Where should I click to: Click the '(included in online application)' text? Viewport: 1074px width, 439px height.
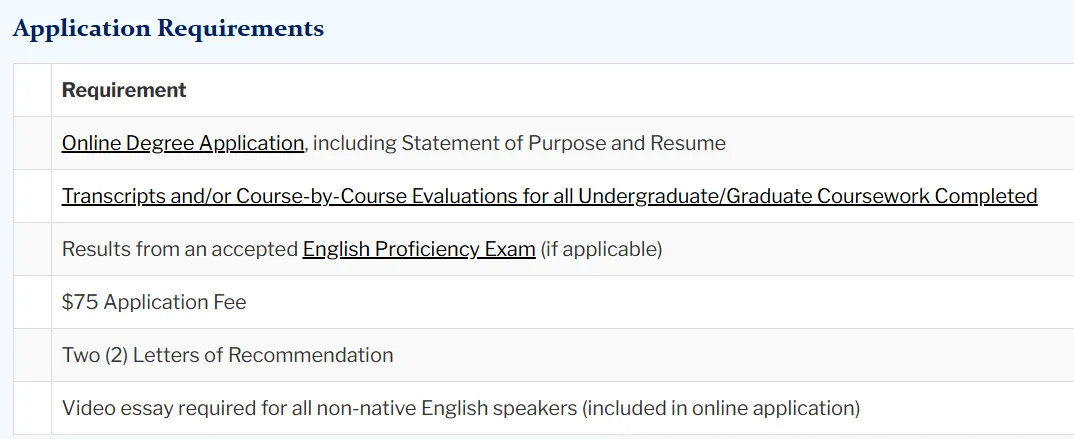coord(721,408)
